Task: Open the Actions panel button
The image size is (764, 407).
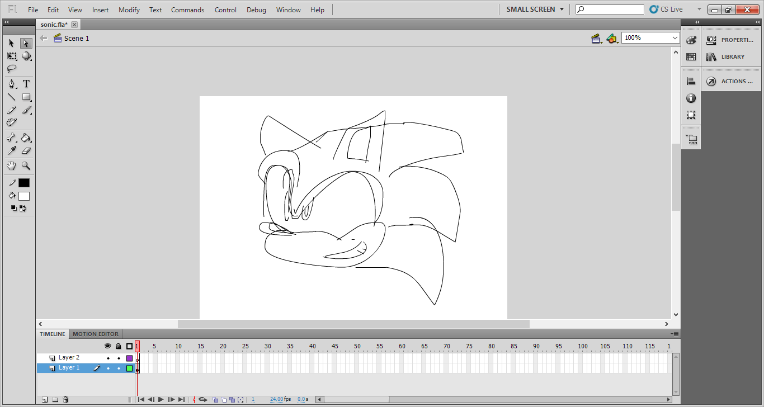Action: [x=731, y=81]
